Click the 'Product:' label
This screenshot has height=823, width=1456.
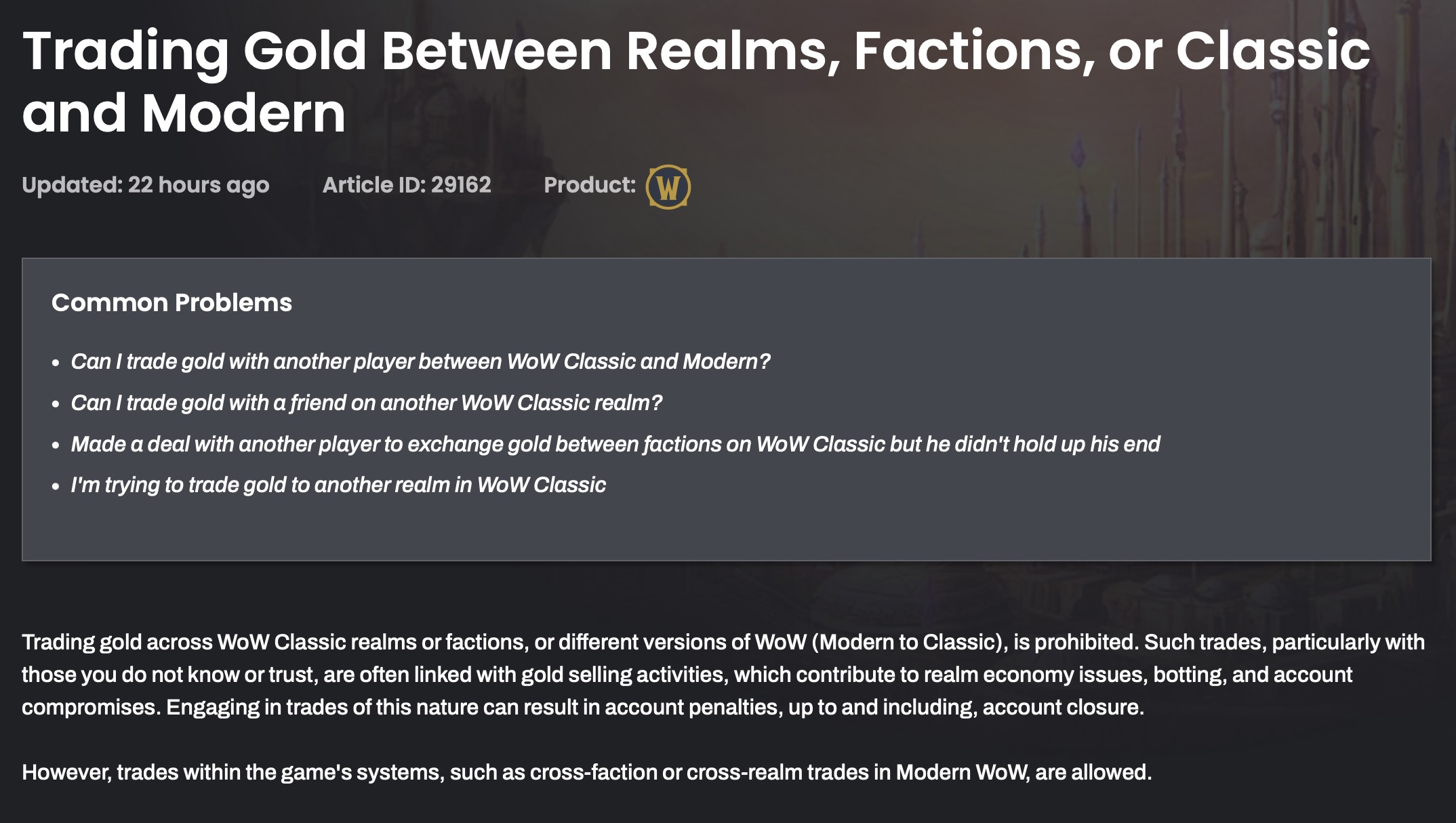click(x=590, y=184)
